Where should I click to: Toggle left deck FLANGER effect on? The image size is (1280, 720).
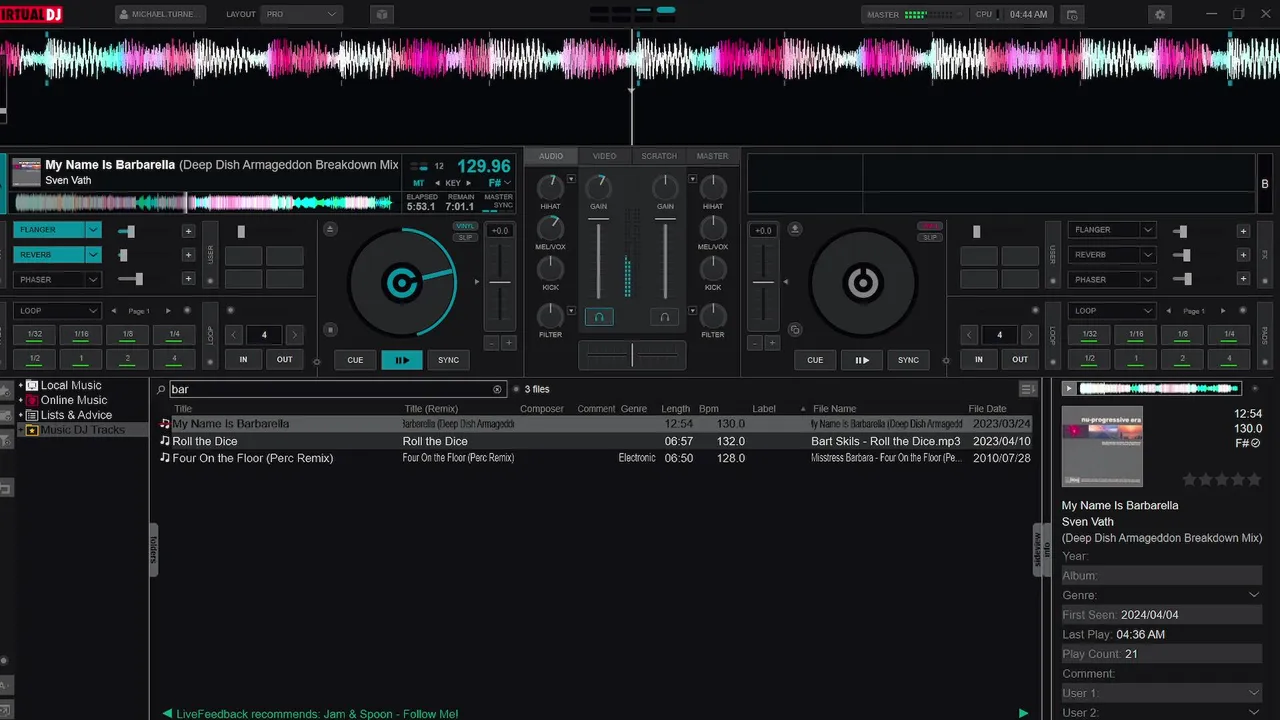point(49,230)
